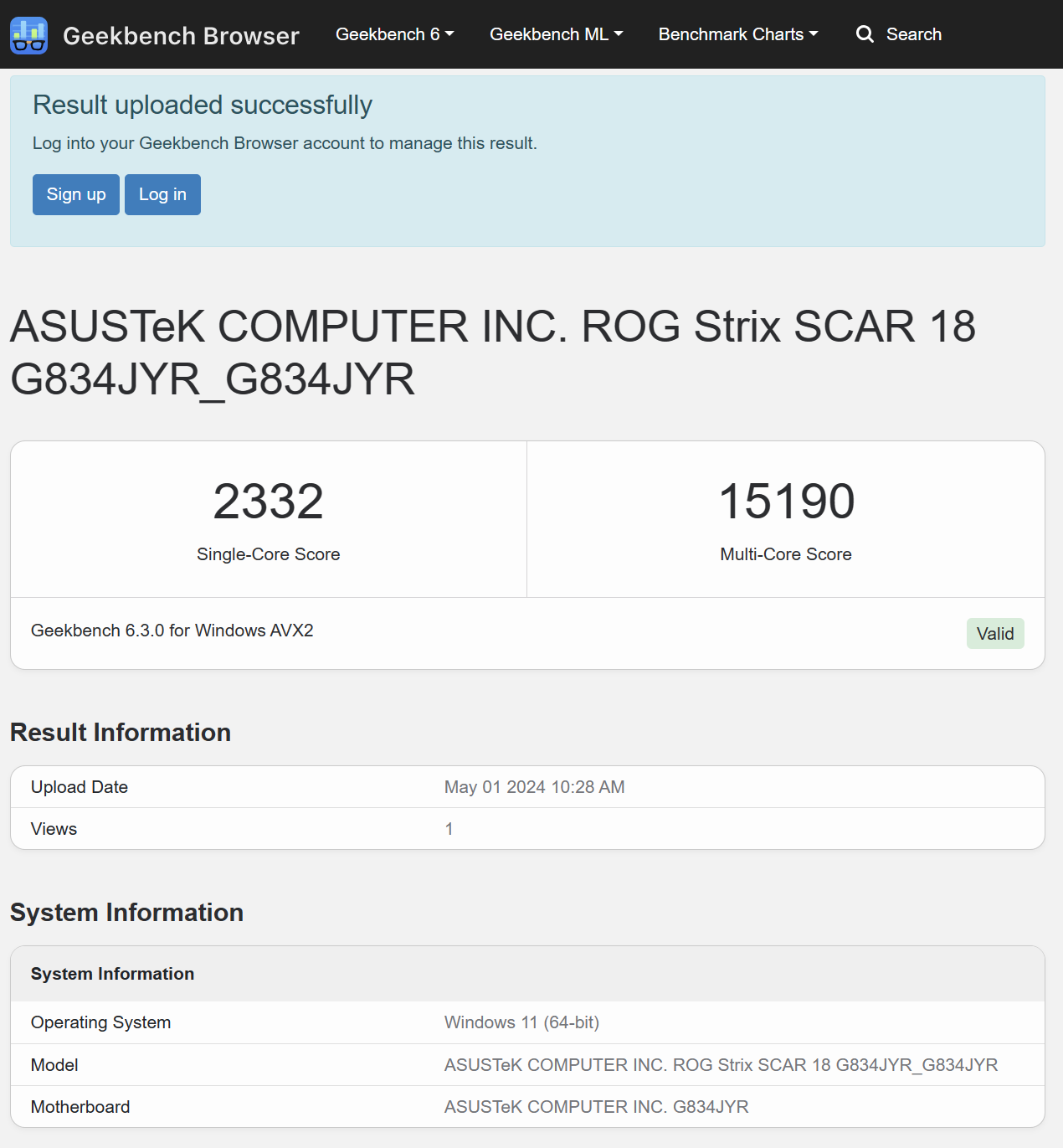The height and width of the screenshot is (1148, 1063).
Task: Open the Geekbench 6 dropdown menu
Action: coord(394,34)
